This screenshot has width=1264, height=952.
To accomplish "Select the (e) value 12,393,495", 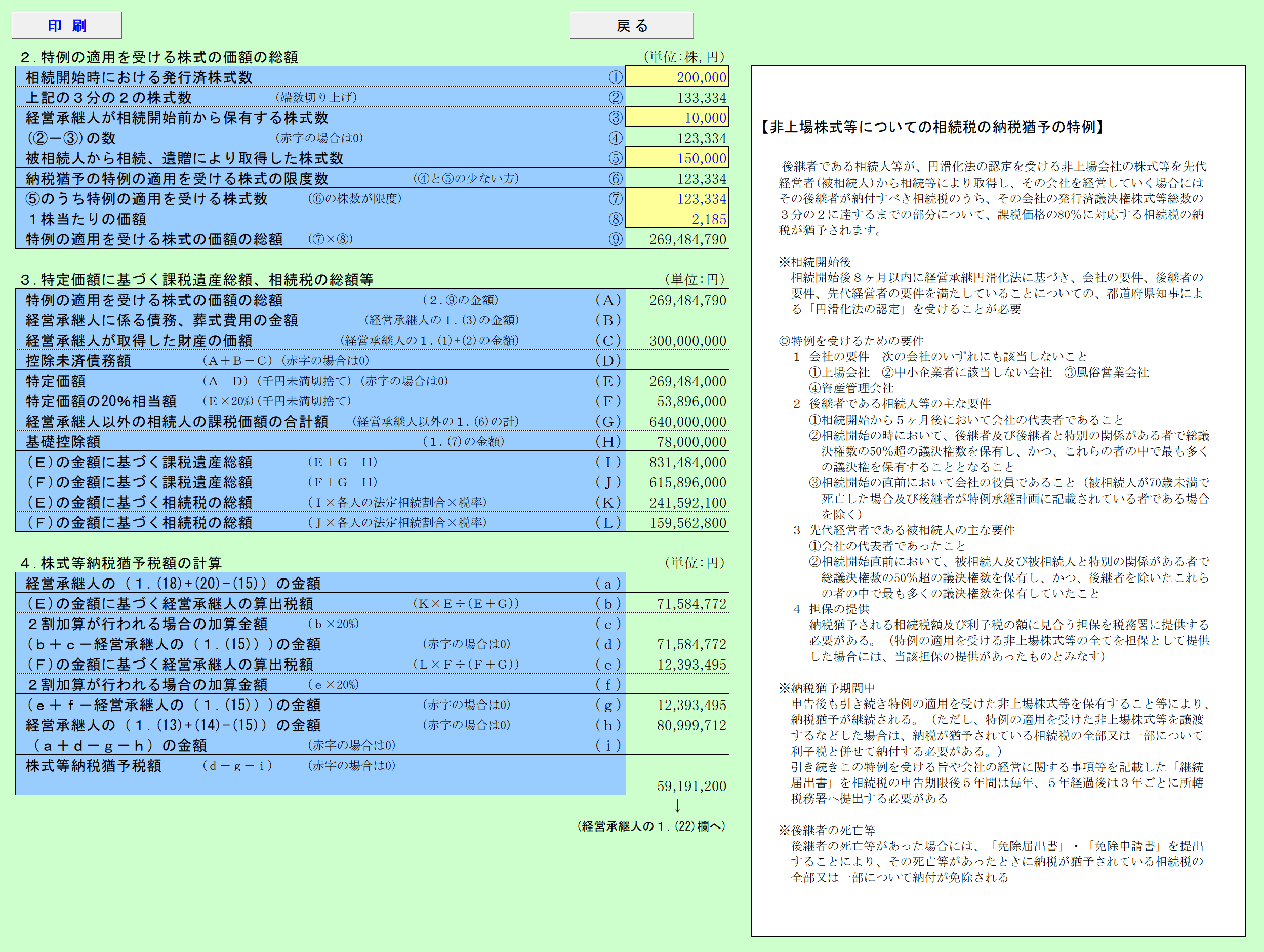I will [677, 665].
